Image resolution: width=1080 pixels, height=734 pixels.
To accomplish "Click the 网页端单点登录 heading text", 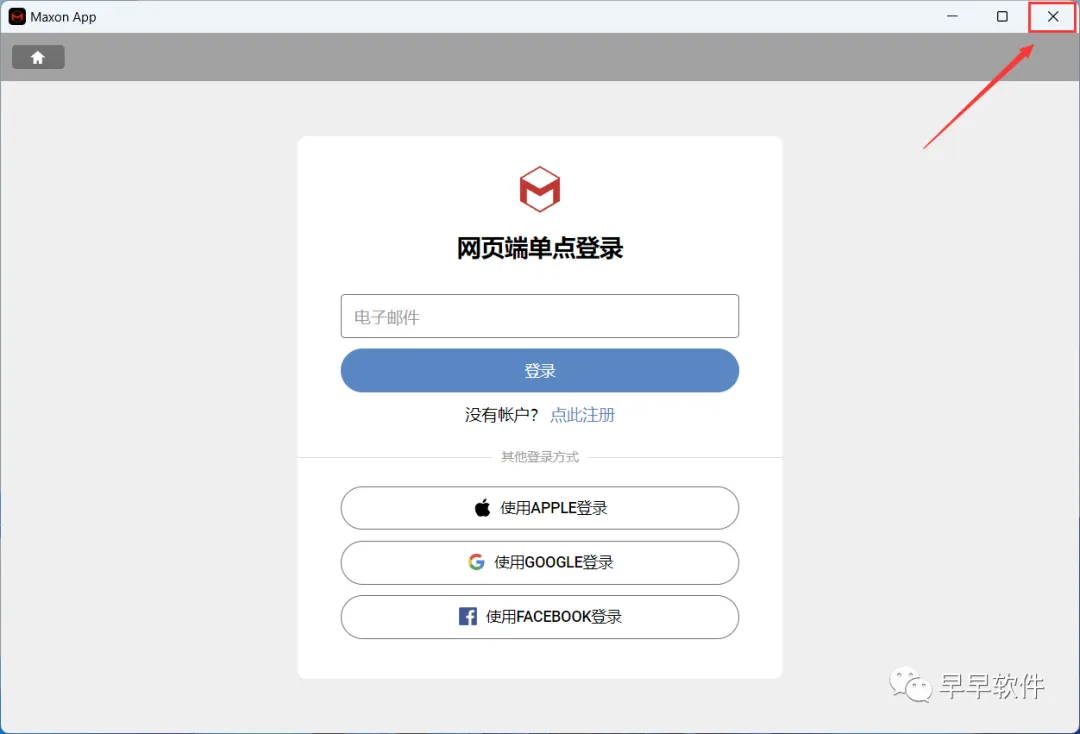I will (x=539, y=248).
